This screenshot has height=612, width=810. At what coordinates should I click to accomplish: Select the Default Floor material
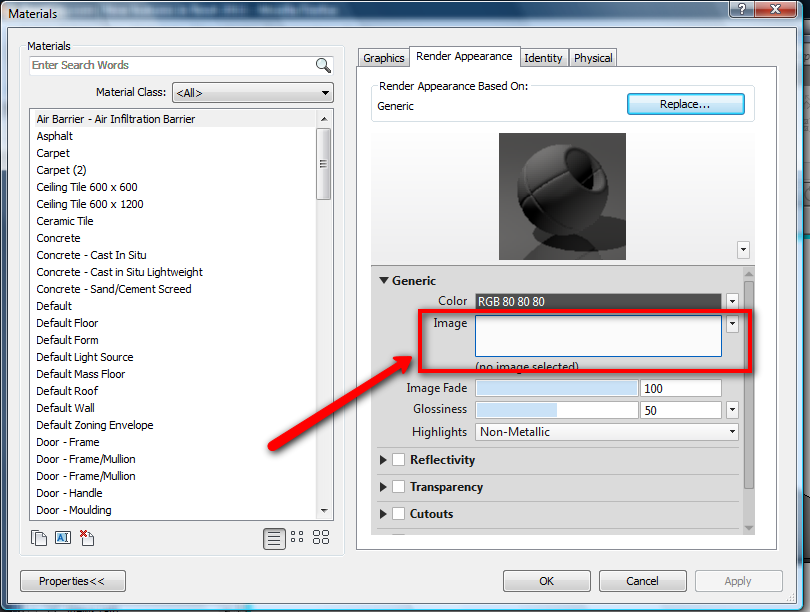pos(67,323)
